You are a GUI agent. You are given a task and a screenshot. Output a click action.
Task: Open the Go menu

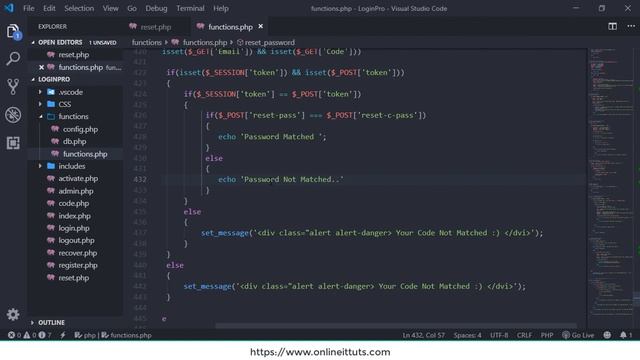coord(132,9)
